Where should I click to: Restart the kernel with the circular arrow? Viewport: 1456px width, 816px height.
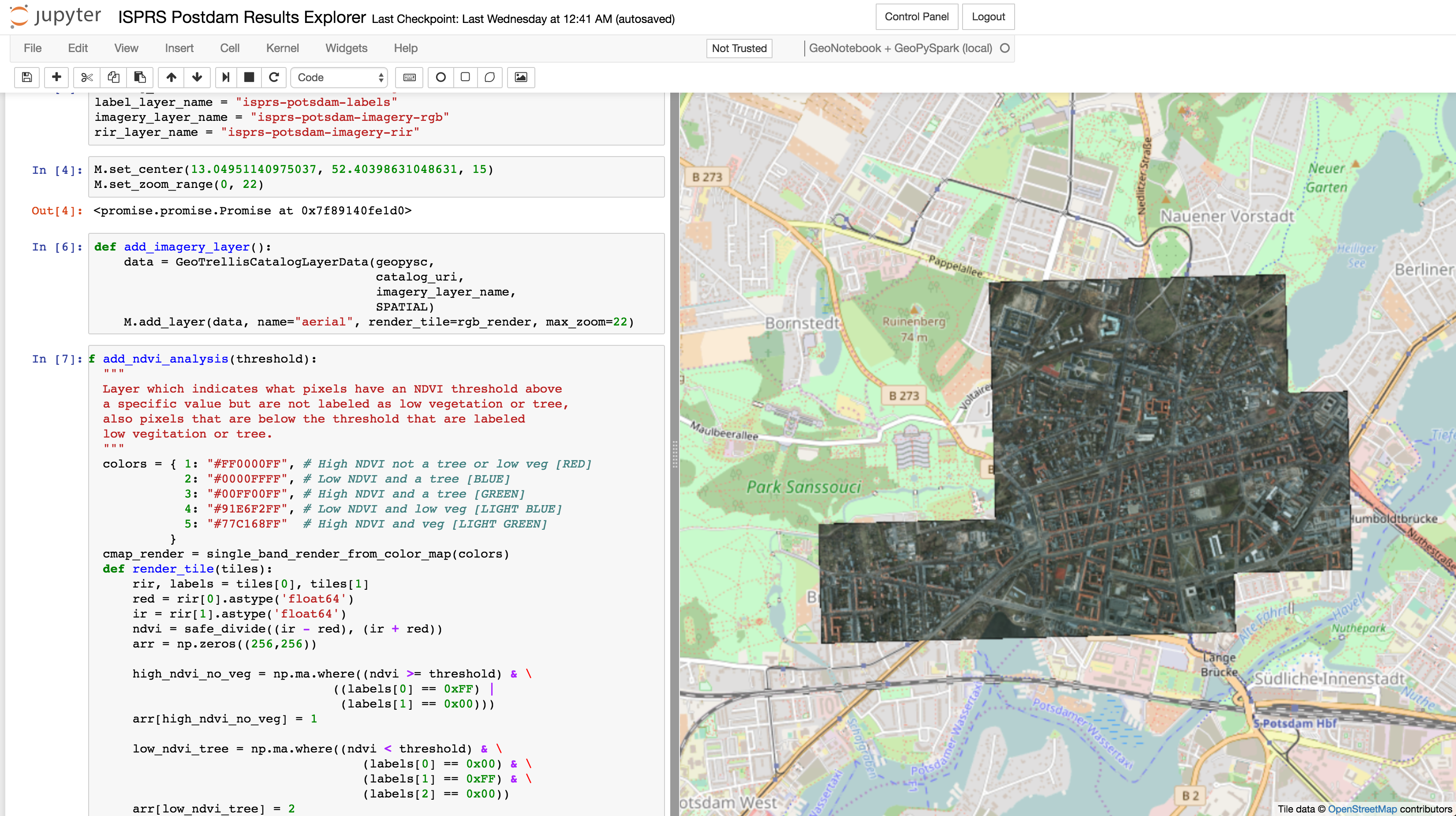pos(274,78)
